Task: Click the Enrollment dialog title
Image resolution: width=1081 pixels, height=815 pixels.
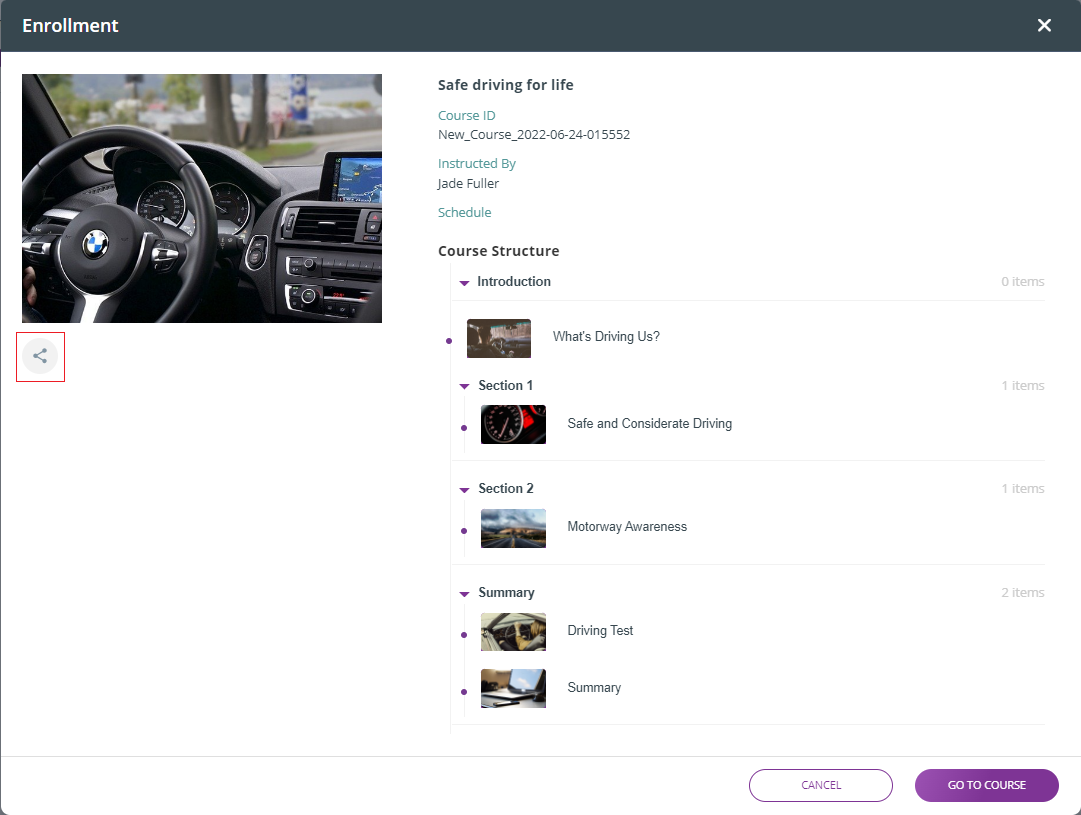Action: (x=70, y=26)
